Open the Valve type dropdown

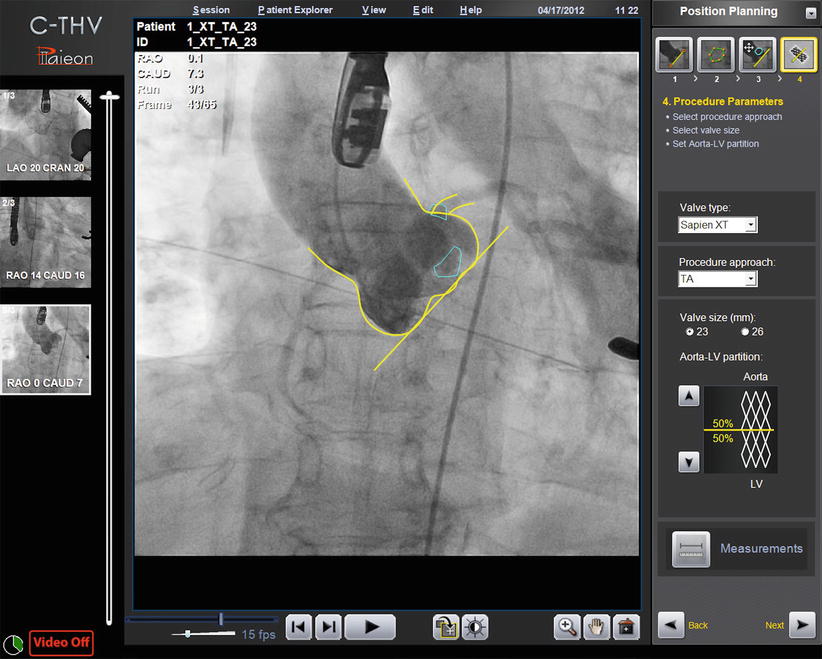(718, 225)
